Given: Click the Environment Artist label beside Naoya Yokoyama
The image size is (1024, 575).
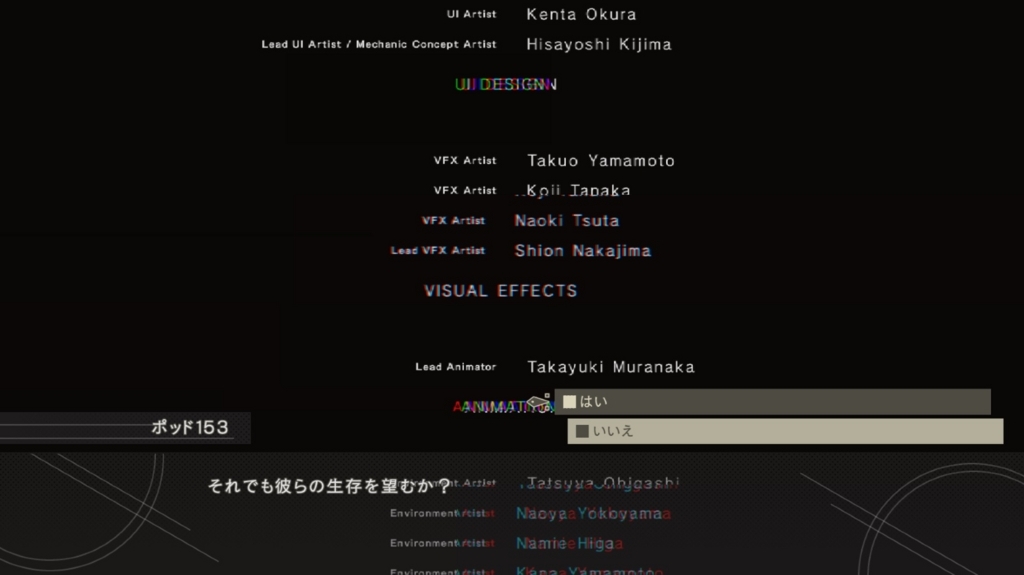Looking at the screenshot, I should pyautogui.click(x=442, y=514).
